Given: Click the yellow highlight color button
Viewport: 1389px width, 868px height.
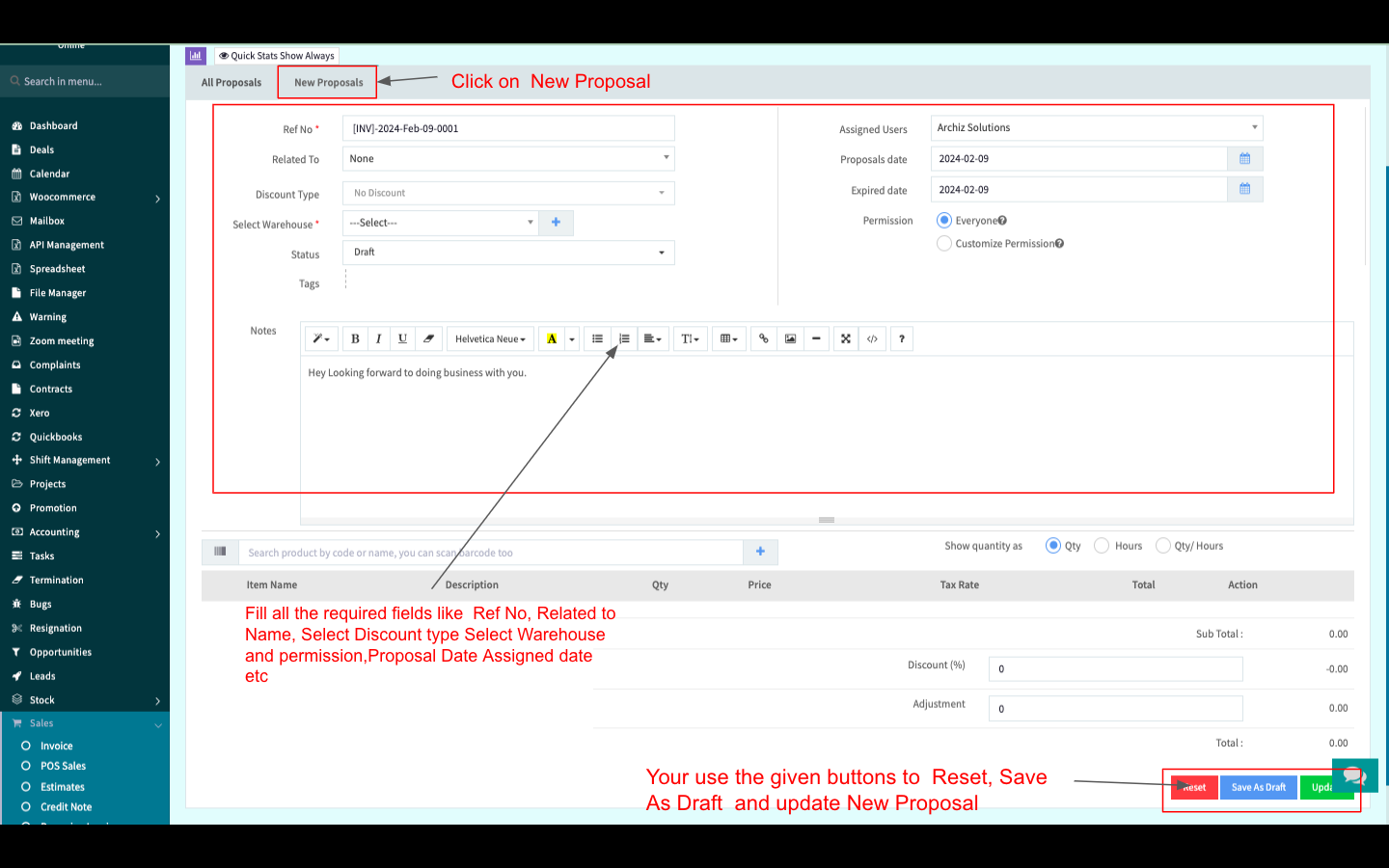Looking at the screenshot, I should pos(552,339).
